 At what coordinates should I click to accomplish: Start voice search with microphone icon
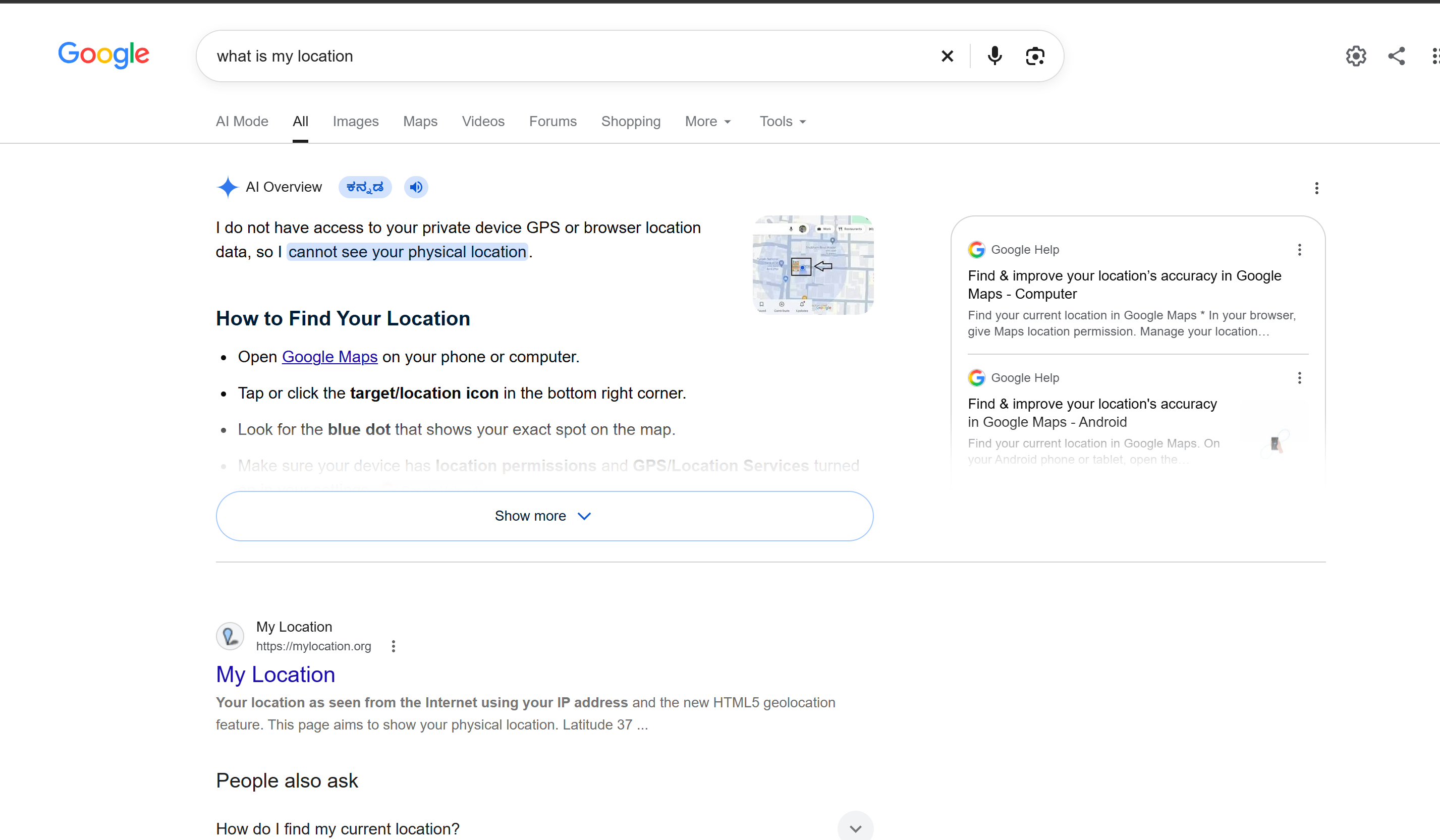tap(994, 56)
